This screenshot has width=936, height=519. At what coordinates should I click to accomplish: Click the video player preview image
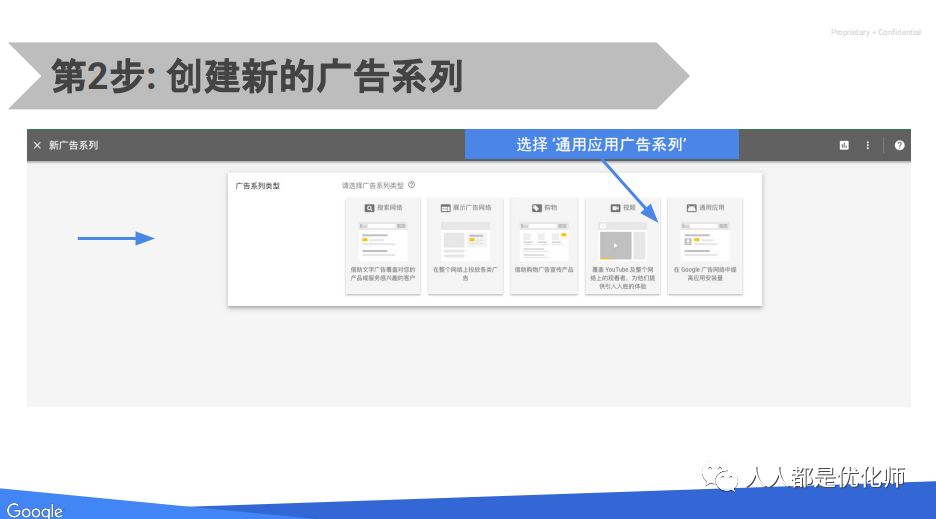click(623, 241)
